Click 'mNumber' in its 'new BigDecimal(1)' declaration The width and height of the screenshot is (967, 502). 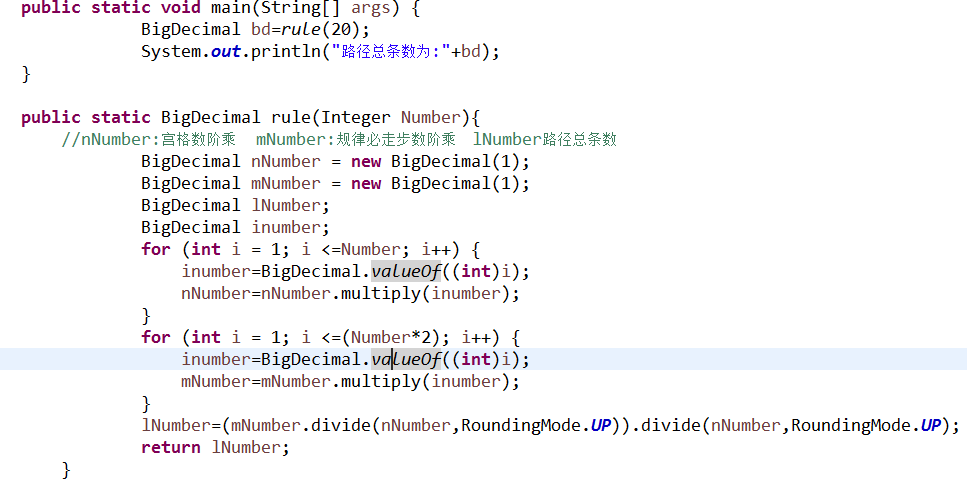[286, 183]
